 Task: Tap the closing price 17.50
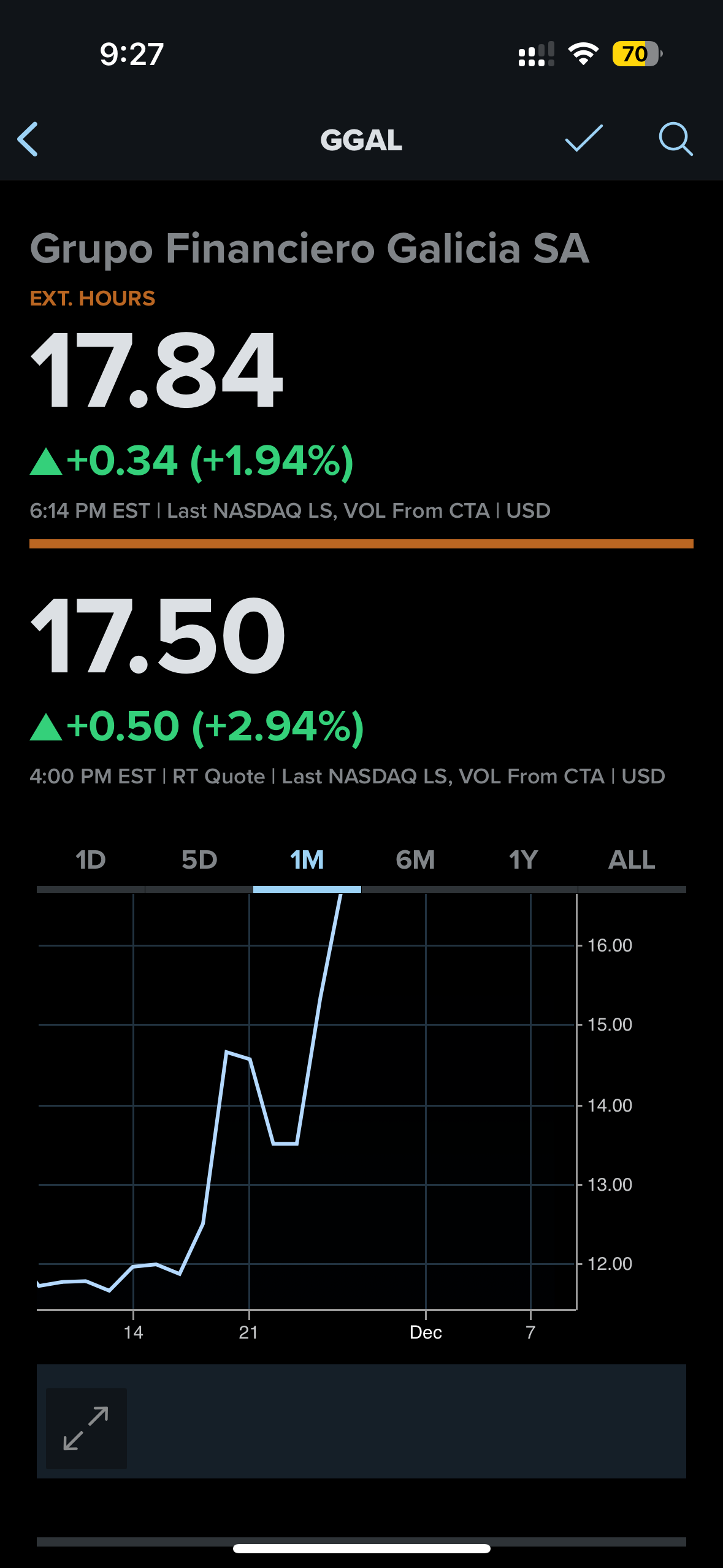coord(158,636)
